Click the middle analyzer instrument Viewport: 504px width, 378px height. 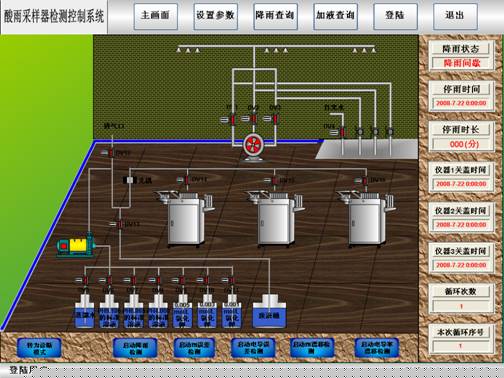pos(275,218)
